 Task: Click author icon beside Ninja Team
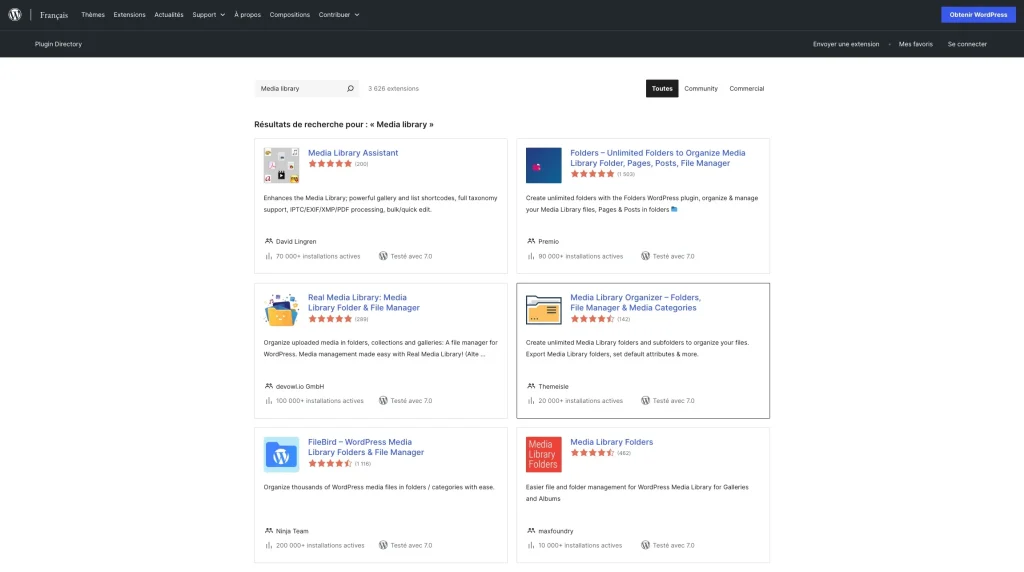click(x=268, y=531)
